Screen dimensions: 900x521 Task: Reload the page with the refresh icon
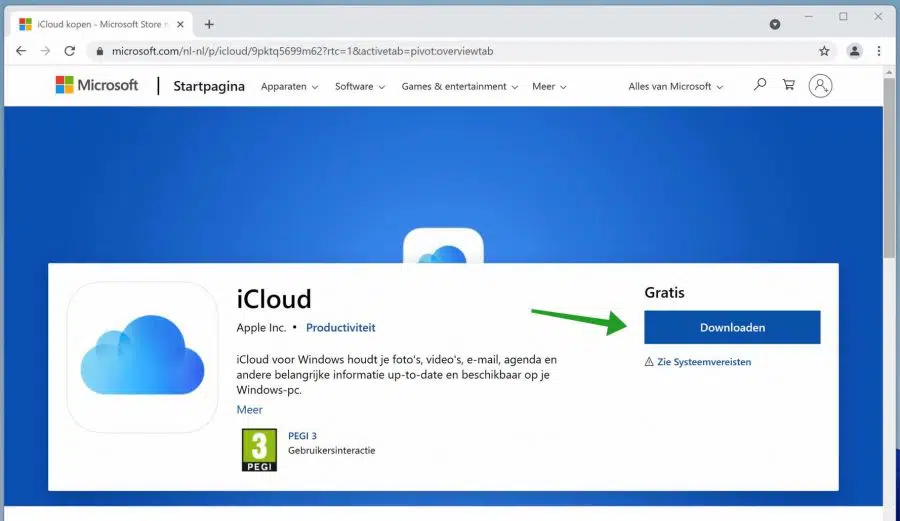click(69, 51)
